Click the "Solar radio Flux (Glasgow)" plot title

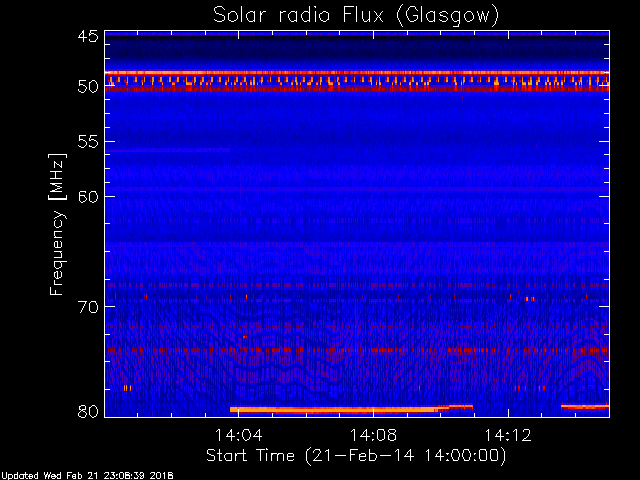tap(357, 15)
